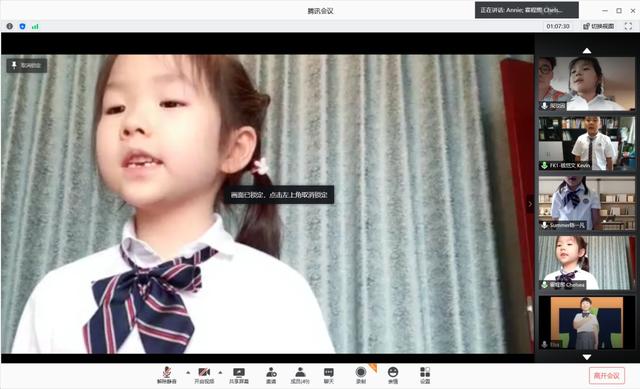Select Kevin's video thumbnail
The height and width of the screenshot is (389, 640).
[x=587, y=143]
